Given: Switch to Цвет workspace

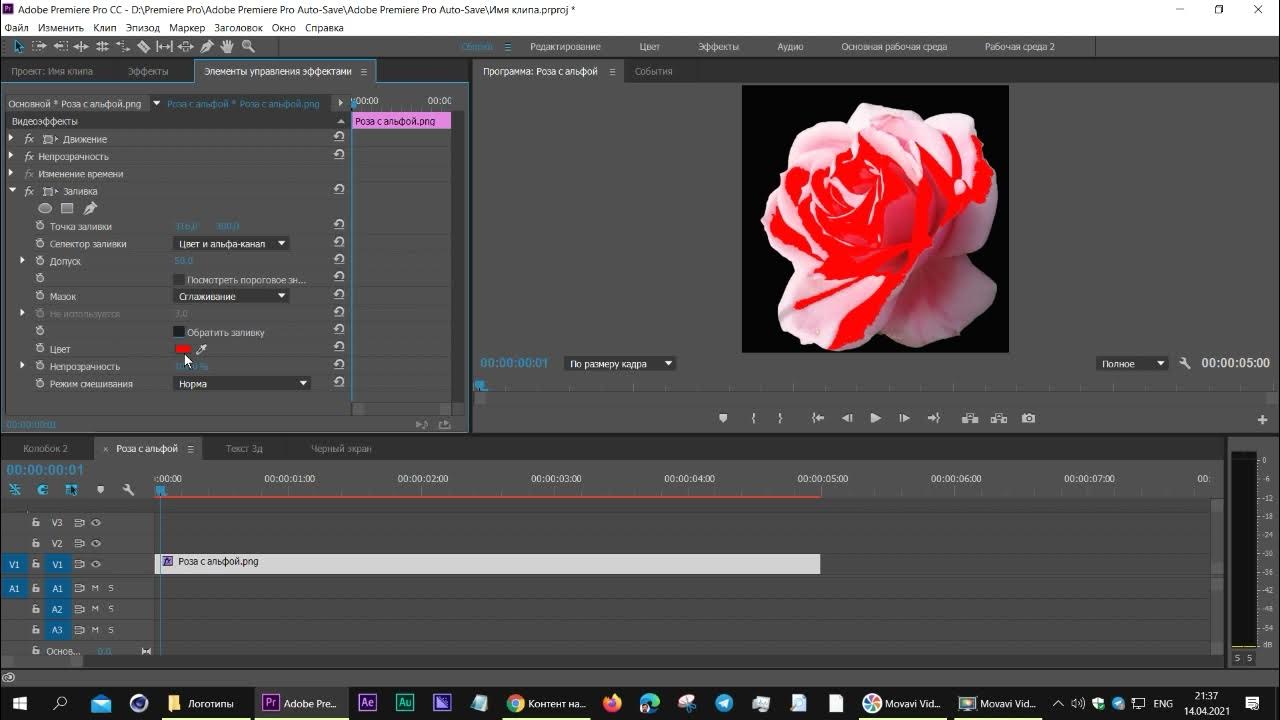Looking at the screenshot, I should 650,47.
